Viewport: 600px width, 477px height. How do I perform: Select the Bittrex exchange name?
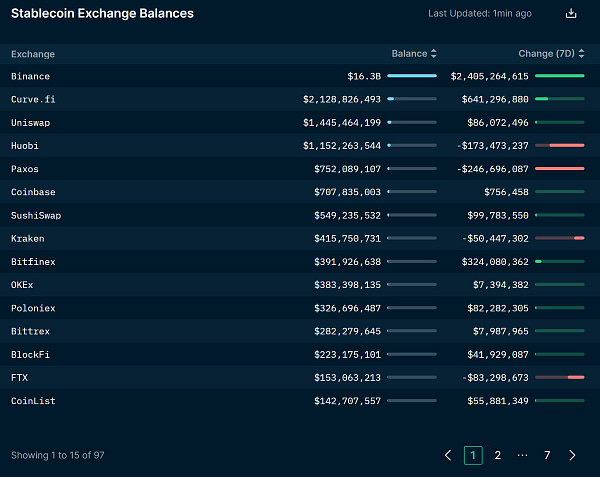[x=30, y=331]
